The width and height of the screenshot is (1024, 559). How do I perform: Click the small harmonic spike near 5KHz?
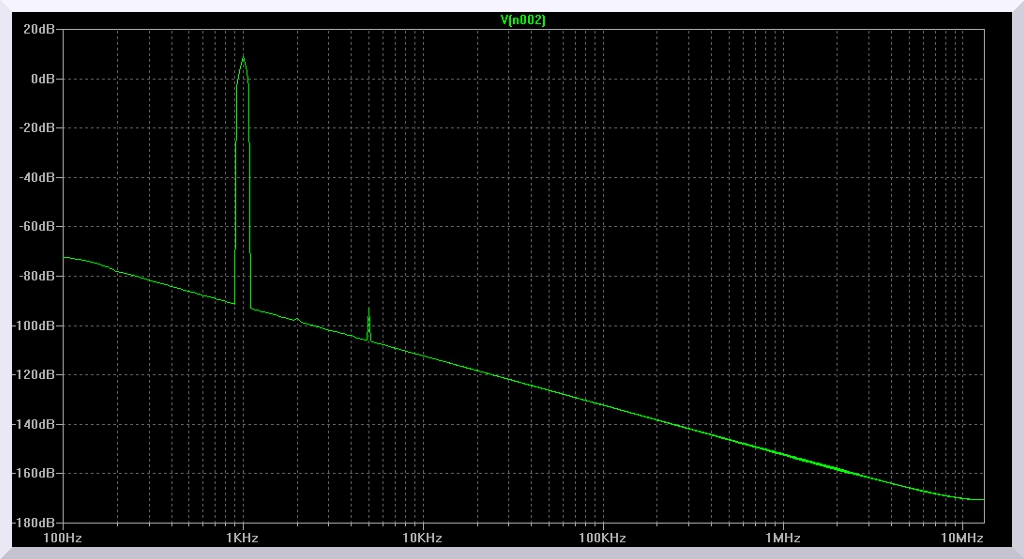[x=369, y=312]
